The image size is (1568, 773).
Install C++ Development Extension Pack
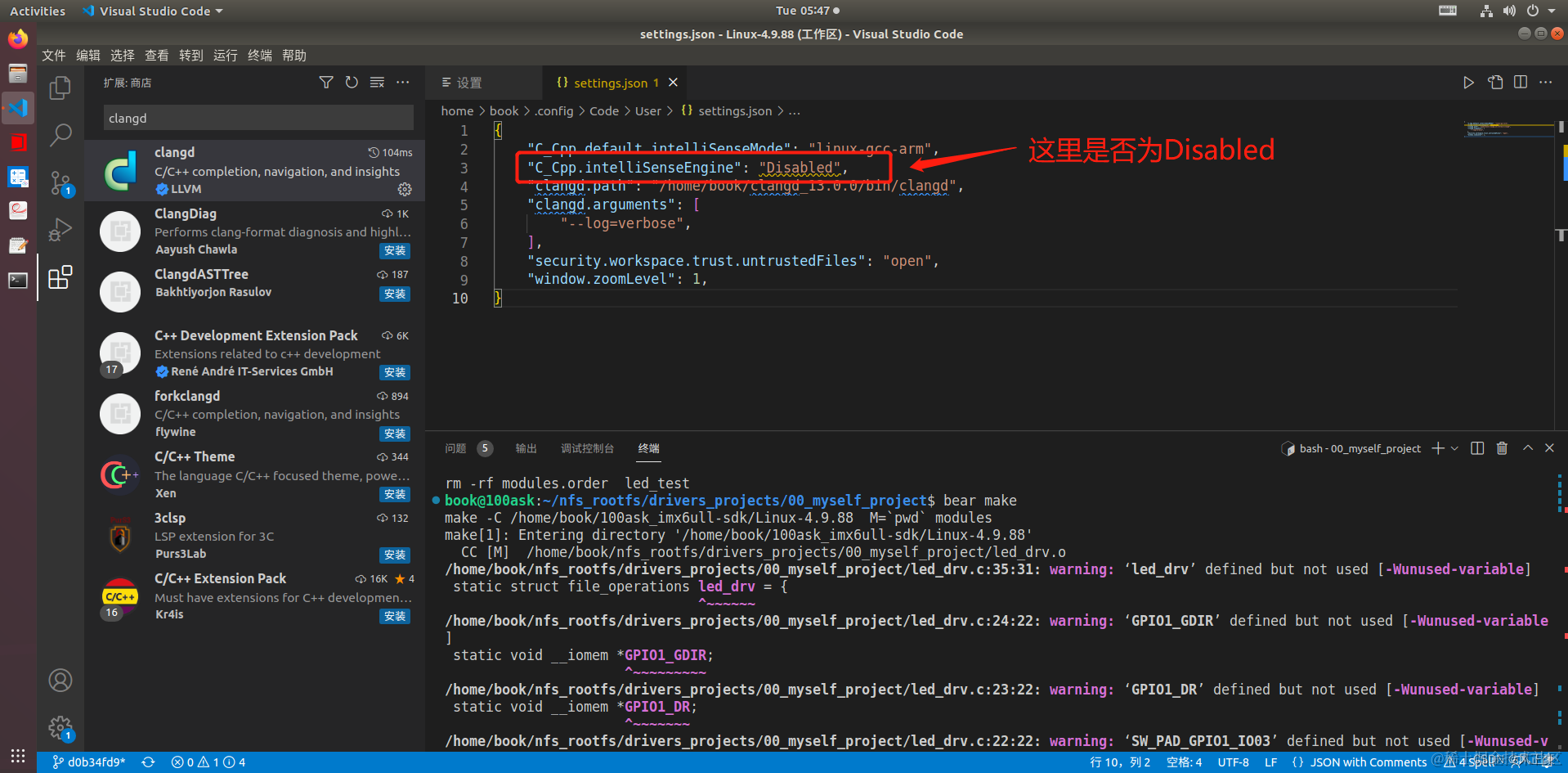tap(395, 373)
